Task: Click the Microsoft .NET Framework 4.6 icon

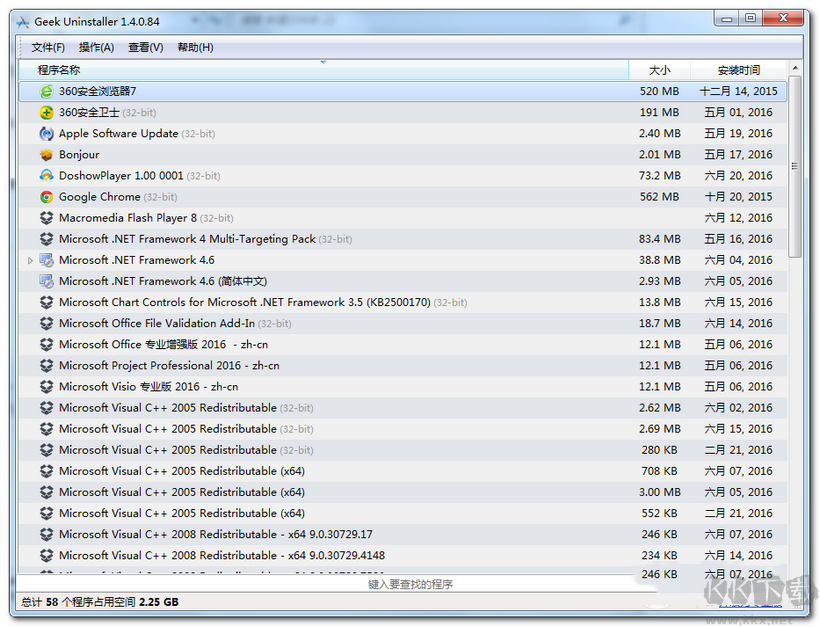Action: point(47,259)
